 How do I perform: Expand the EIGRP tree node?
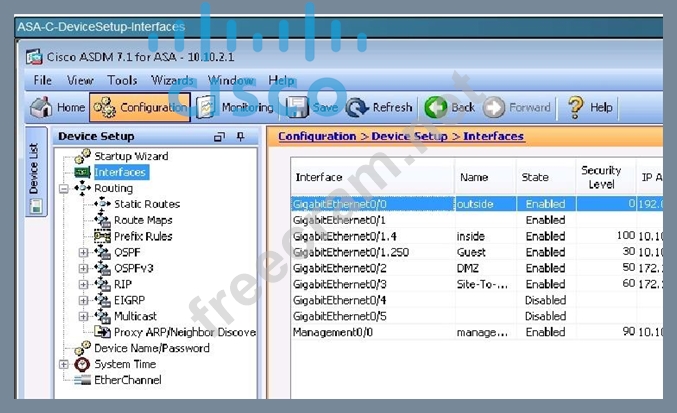tap(84, 300)
